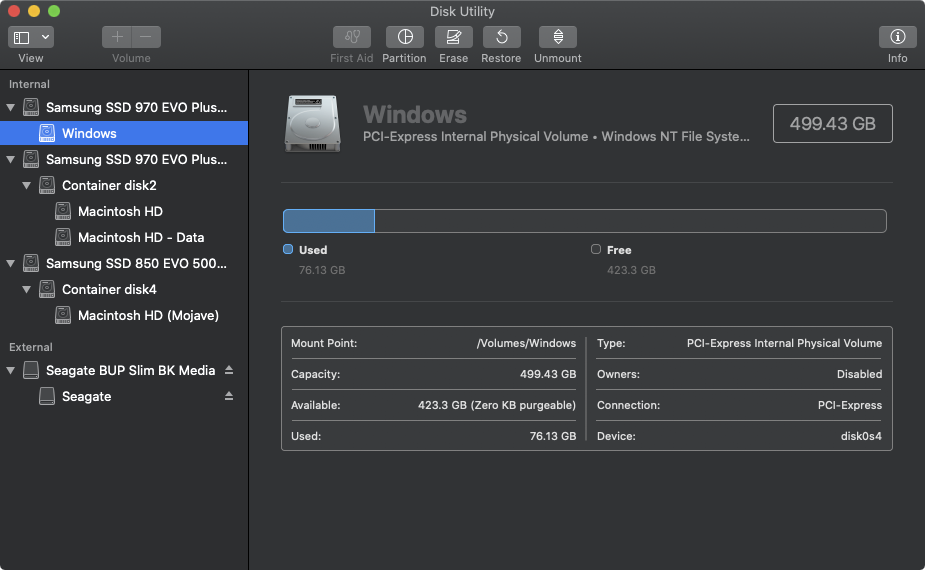This screenshot has width=925, height=570.
Task: Click the disk0s4 device value
Action: (x=861, y=436)
